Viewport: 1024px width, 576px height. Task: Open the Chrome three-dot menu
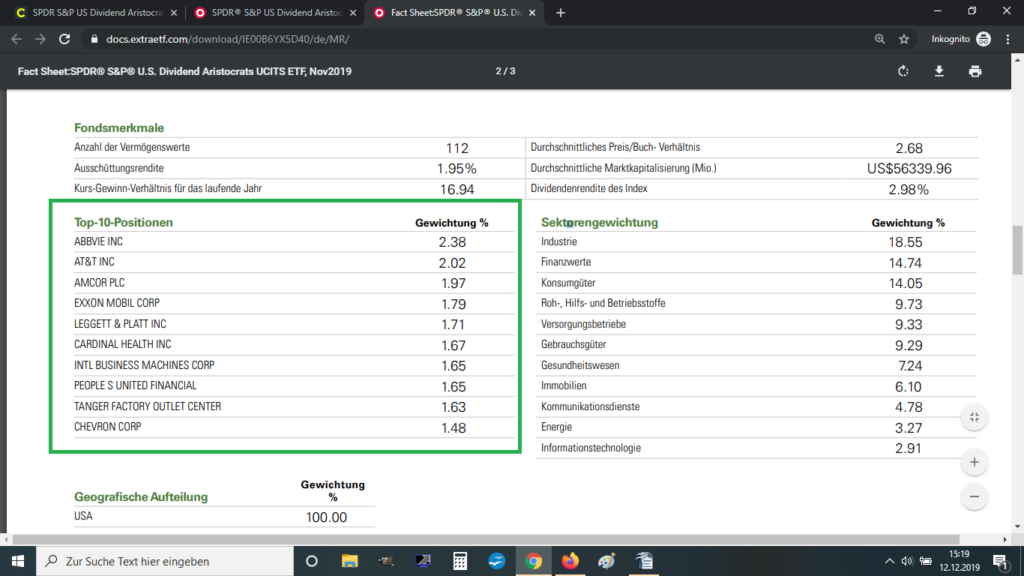[1008, 39]
